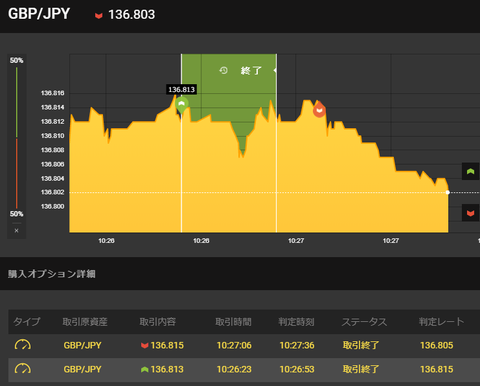Click GBP/JPY in the 10:27:06 trade row
The height and width of the screenshot is (386, 480).
pyautogui.click(x=82, y=345)
